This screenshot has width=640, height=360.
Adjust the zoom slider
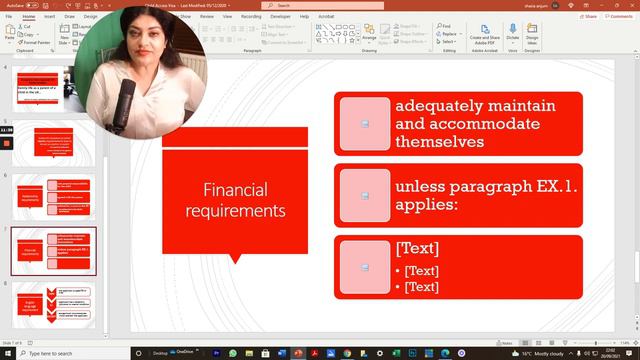(596, 343)
